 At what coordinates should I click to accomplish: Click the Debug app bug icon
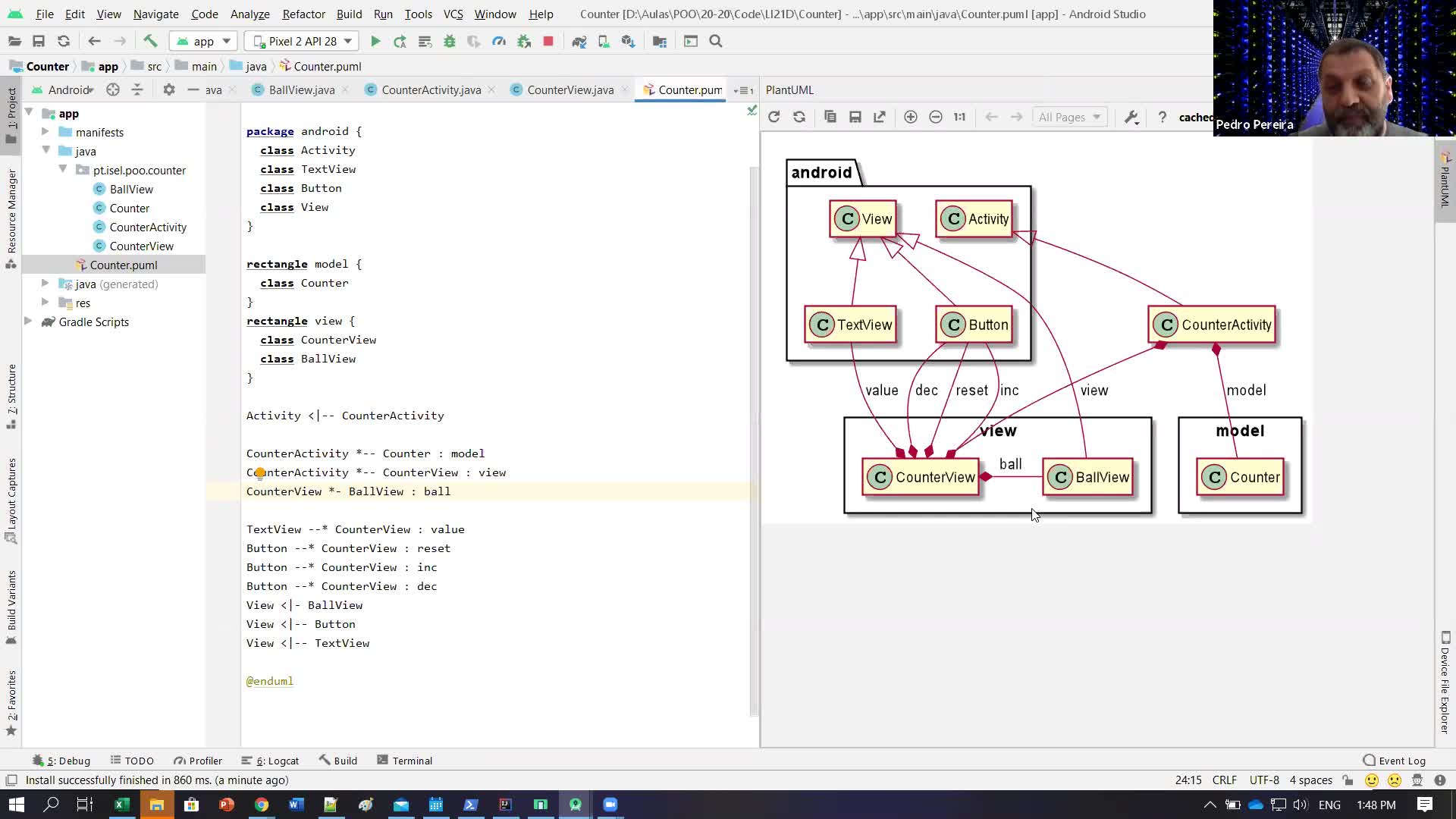(450, 41)
